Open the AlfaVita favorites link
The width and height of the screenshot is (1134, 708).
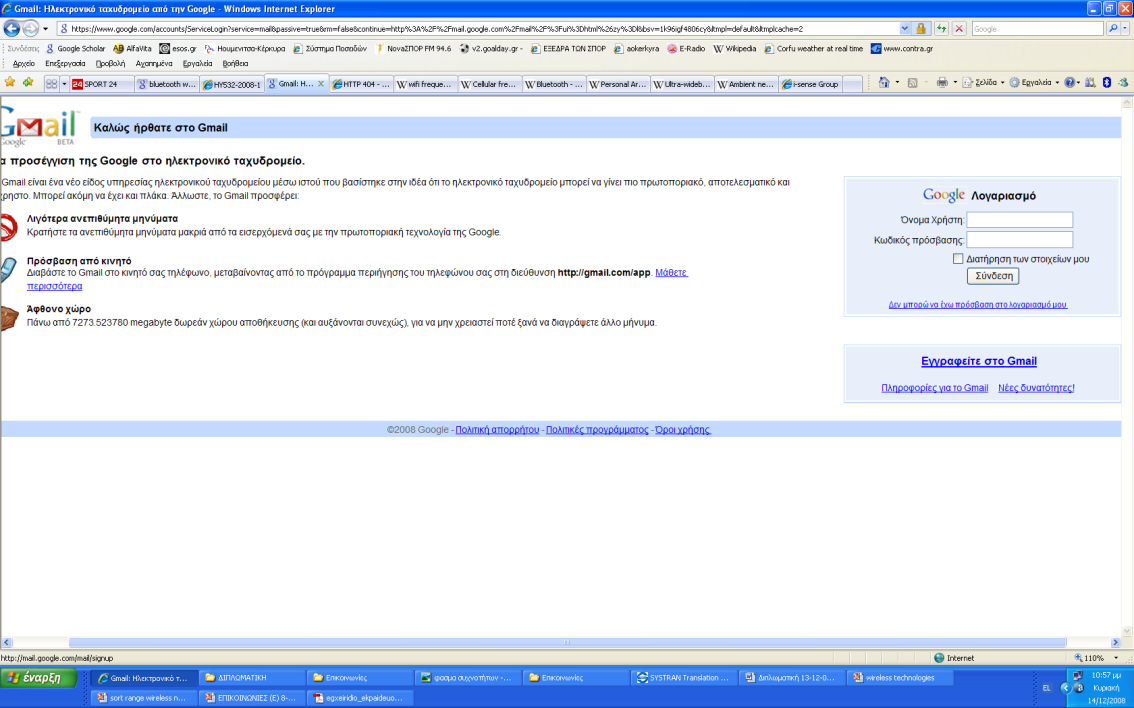132,48
